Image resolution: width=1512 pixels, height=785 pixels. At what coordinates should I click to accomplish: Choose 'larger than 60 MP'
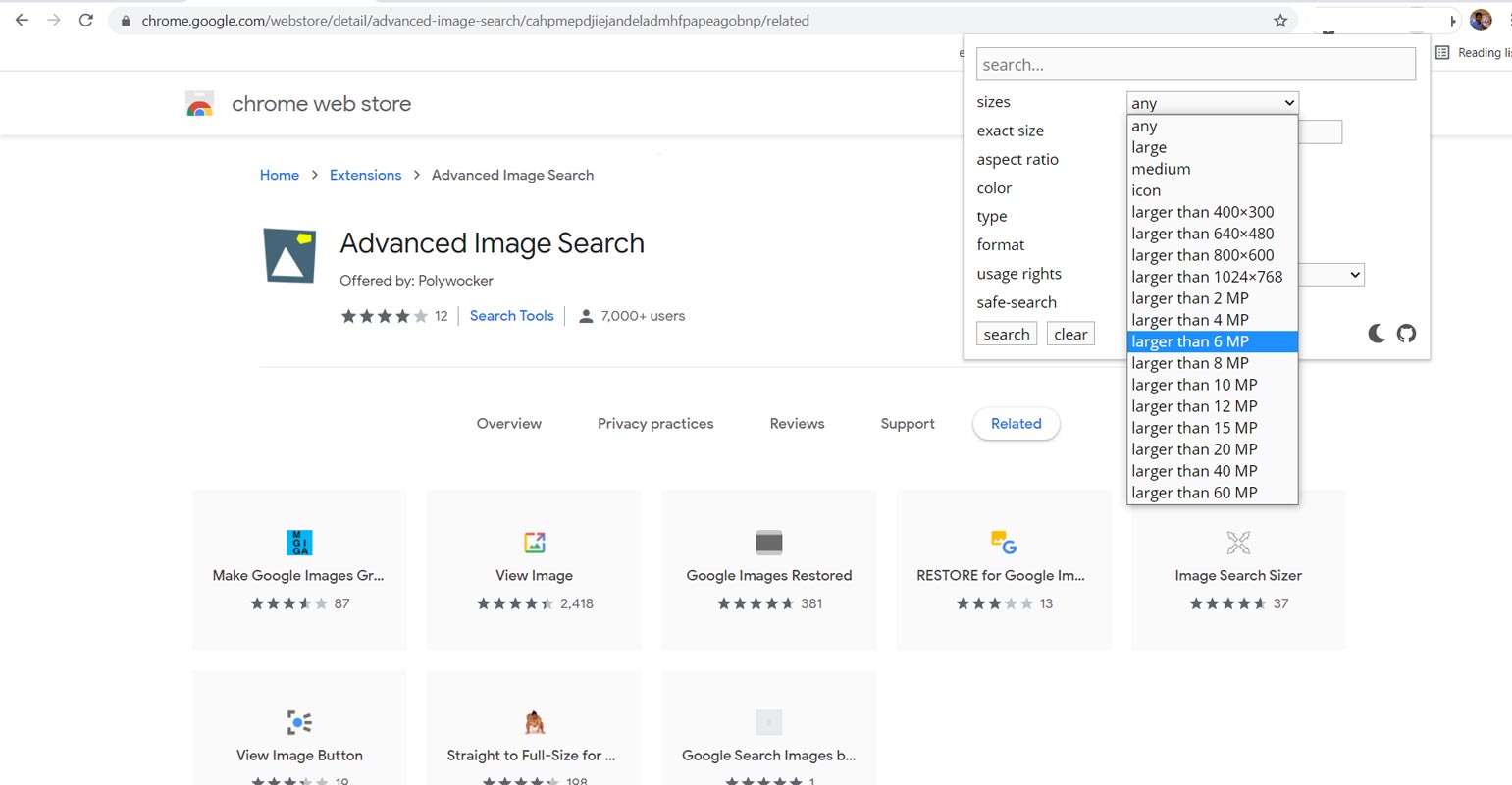(x=1213, y=493)
